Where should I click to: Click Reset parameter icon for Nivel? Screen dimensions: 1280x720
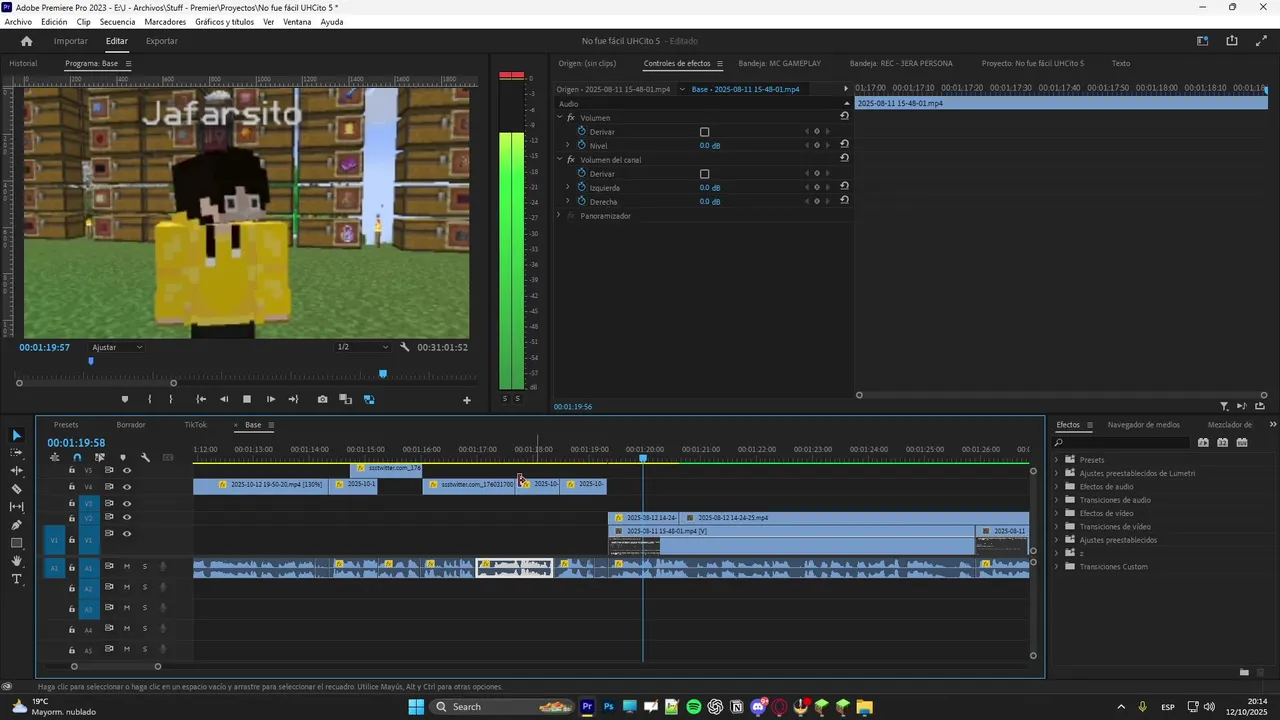(x=844, y=144)
